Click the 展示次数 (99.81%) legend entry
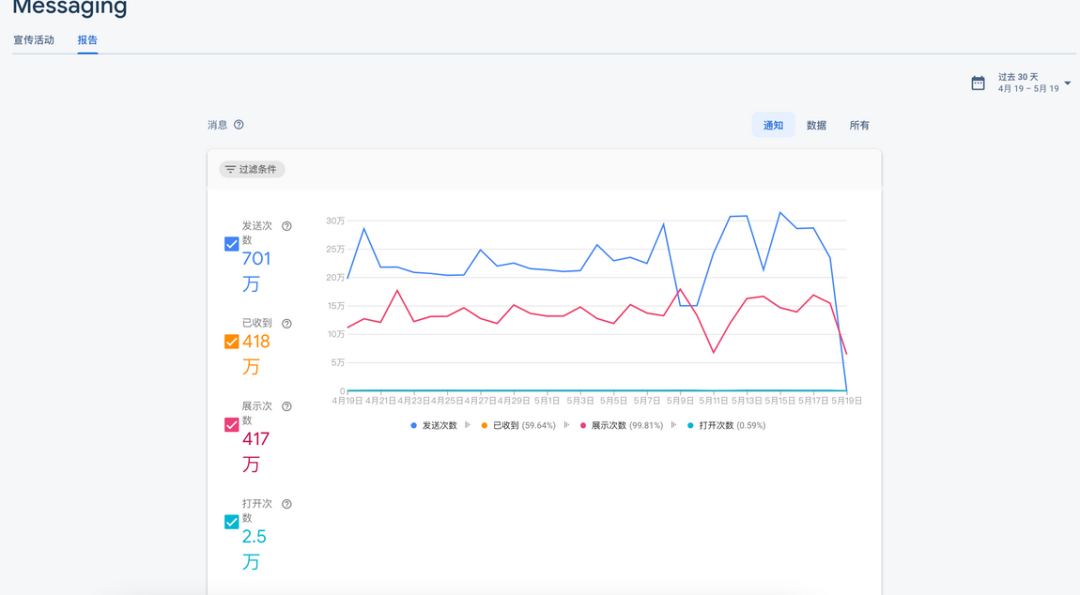Screen dimensions: 1080x595 (621, 426)
